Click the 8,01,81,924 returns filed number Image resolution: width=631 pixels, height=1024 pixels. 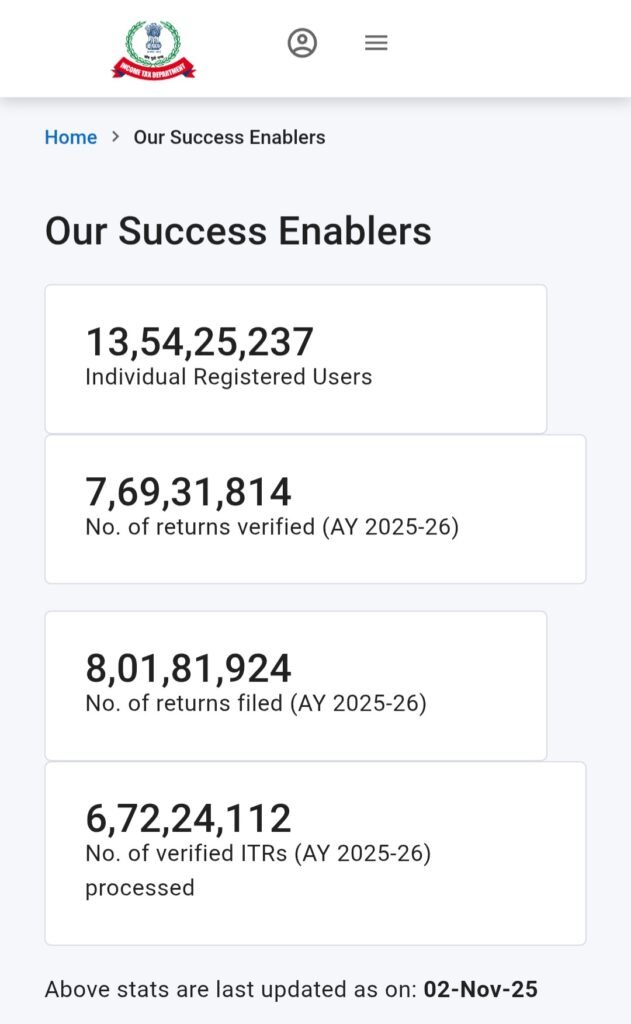(x=189, y=668)
